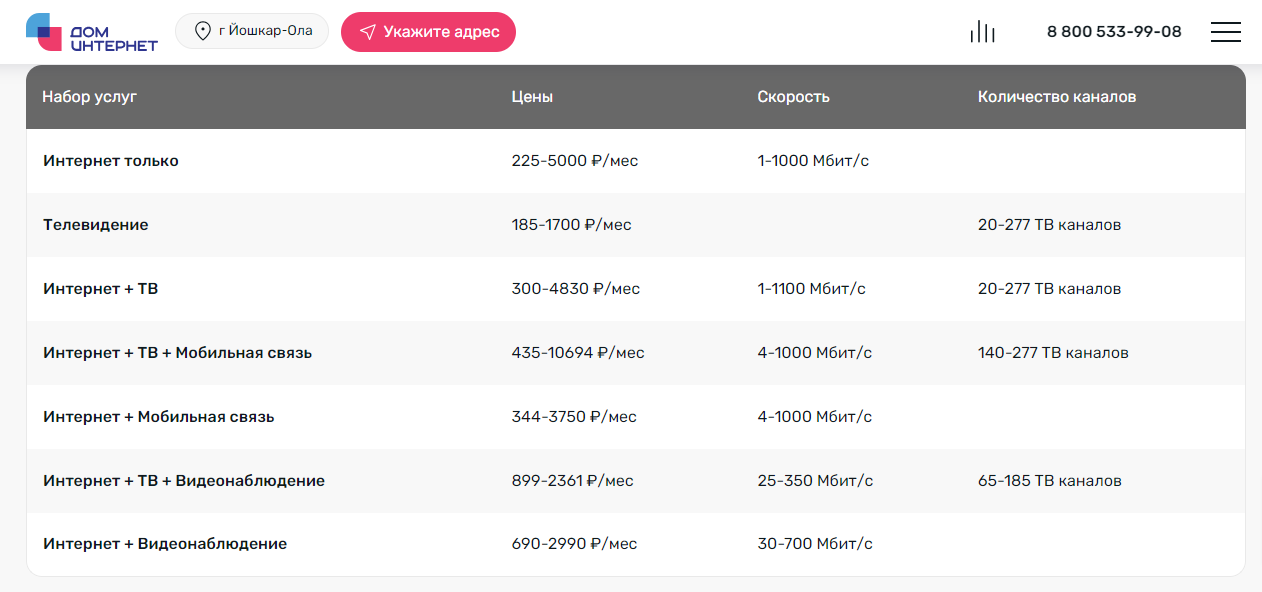Click the paper plane icon
This screenshot has height=592, width=1262.
[x=367, y=32]
